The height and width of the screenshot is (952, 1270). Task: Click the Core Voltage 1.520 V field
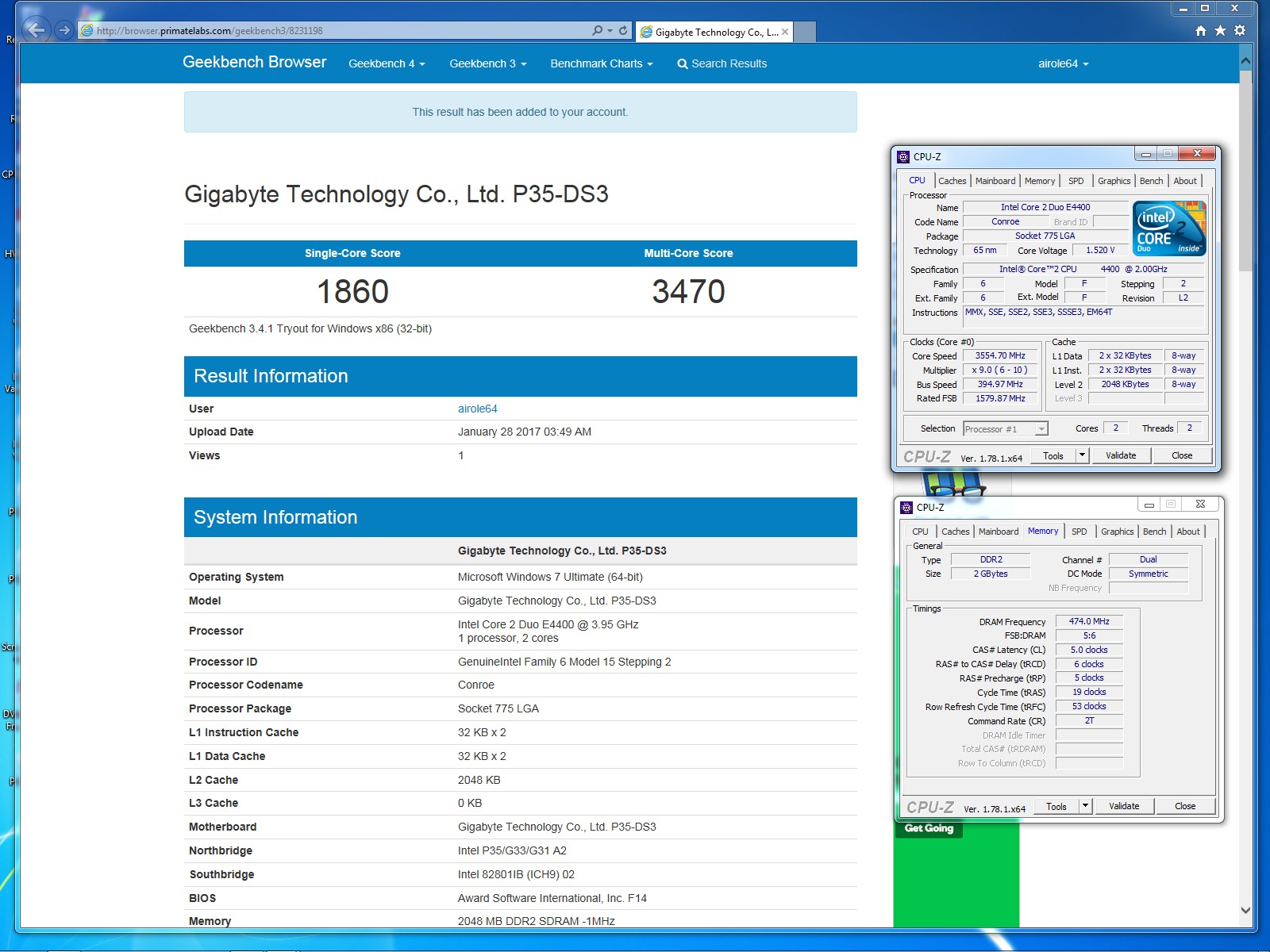pos(1100,251)
